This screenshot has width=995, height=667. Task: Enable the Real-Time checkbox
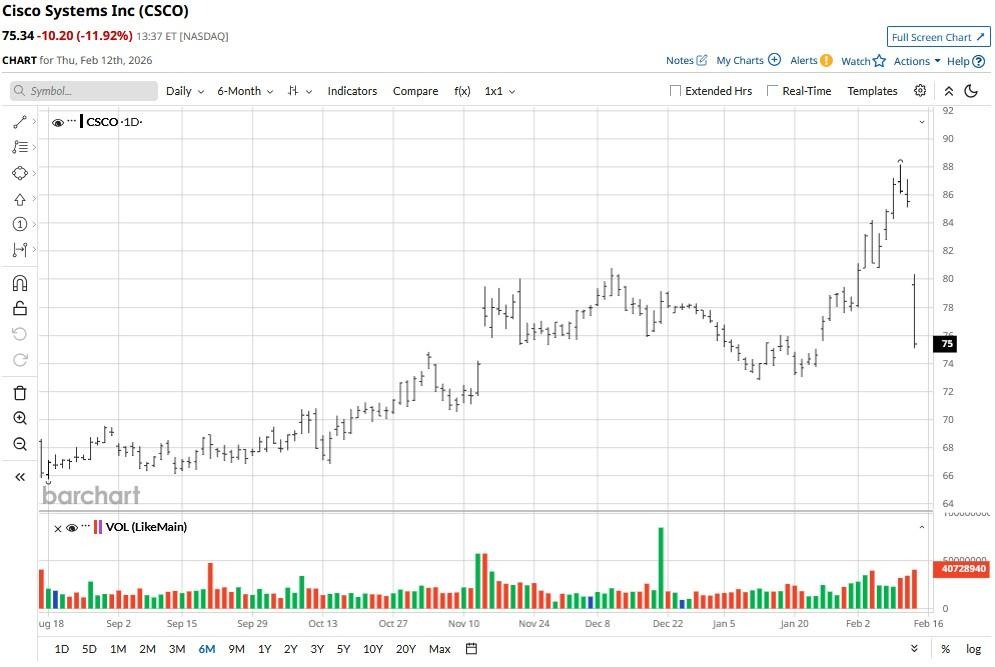click(772, 91)
